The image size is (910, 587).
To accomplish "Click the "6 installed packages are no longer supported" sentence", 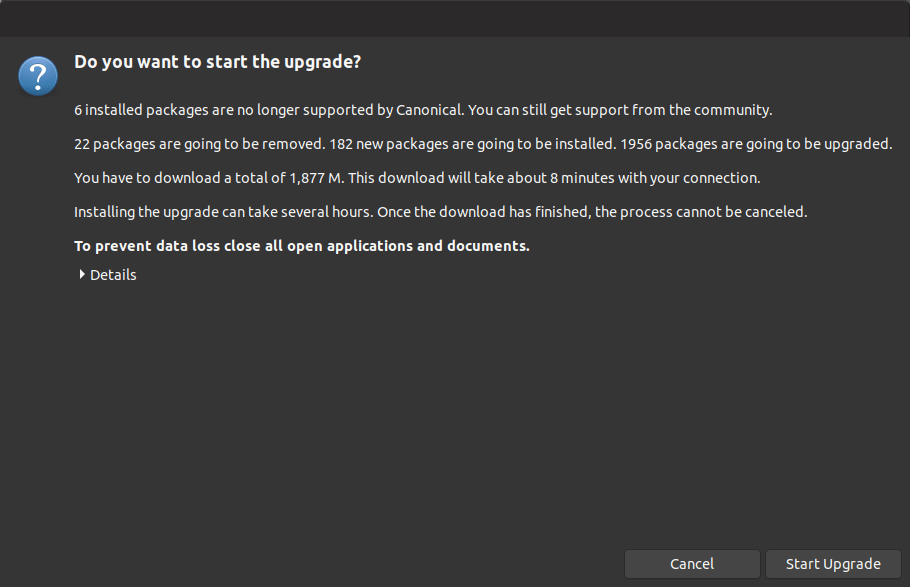I will pos(240,110).
